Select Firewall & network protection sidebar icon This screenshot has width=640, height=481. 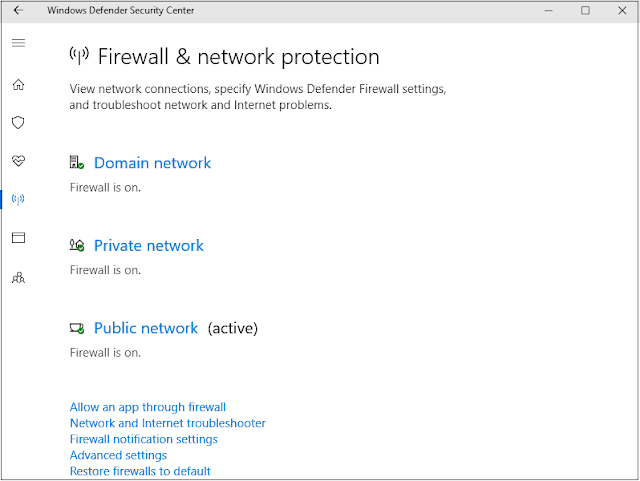coord(18,199)
